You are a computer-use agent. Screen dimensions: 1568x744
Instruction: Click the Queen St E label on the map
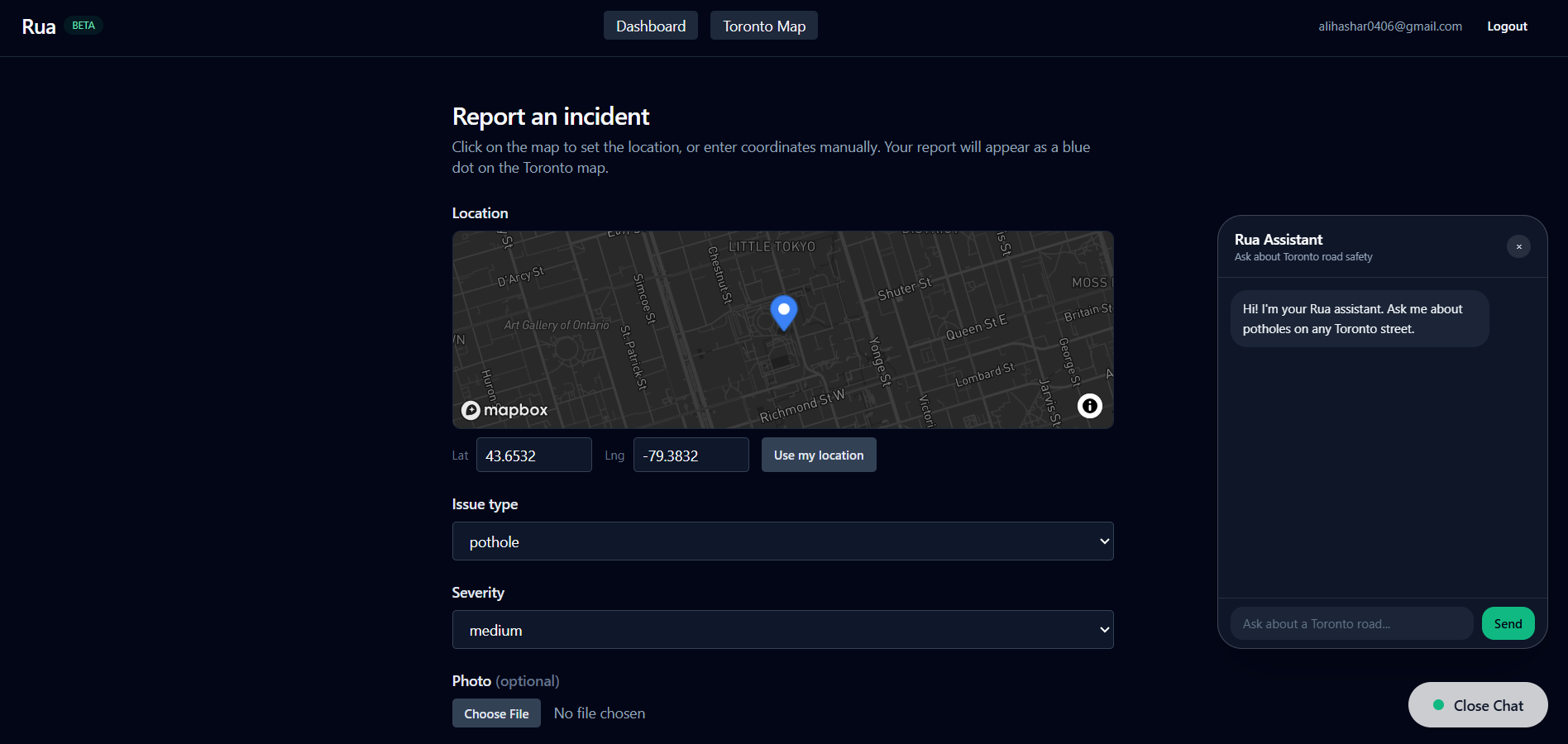(977, 327)
